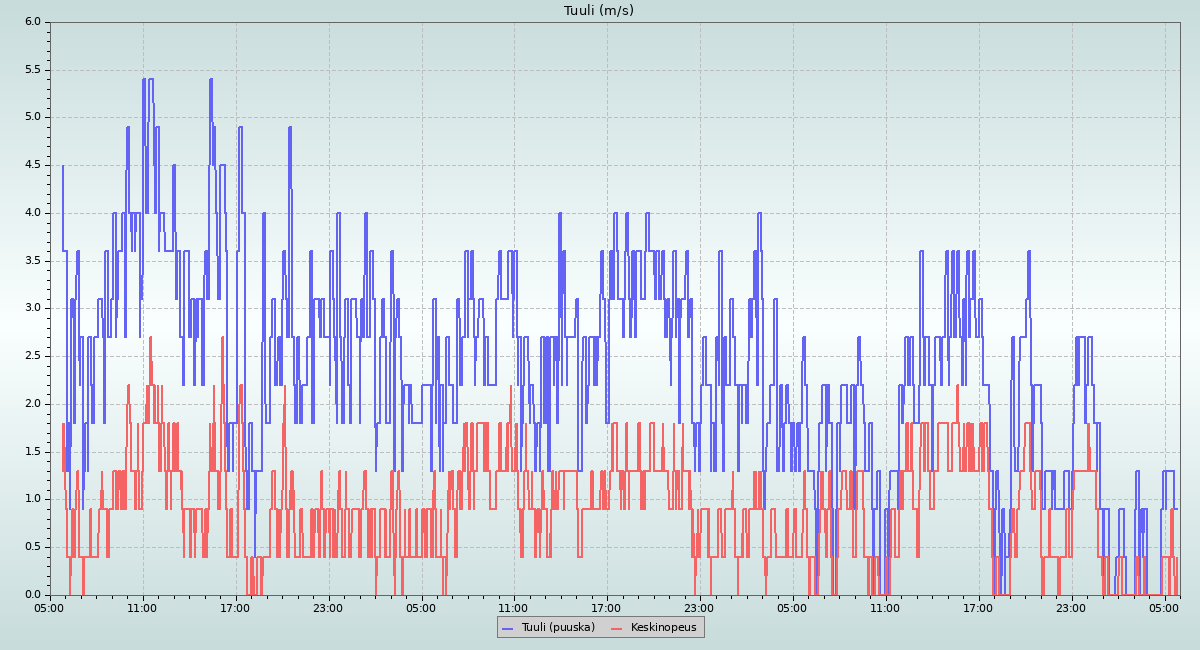
Task: Select the Keskinopeus legend label
Action: point(664,628)
